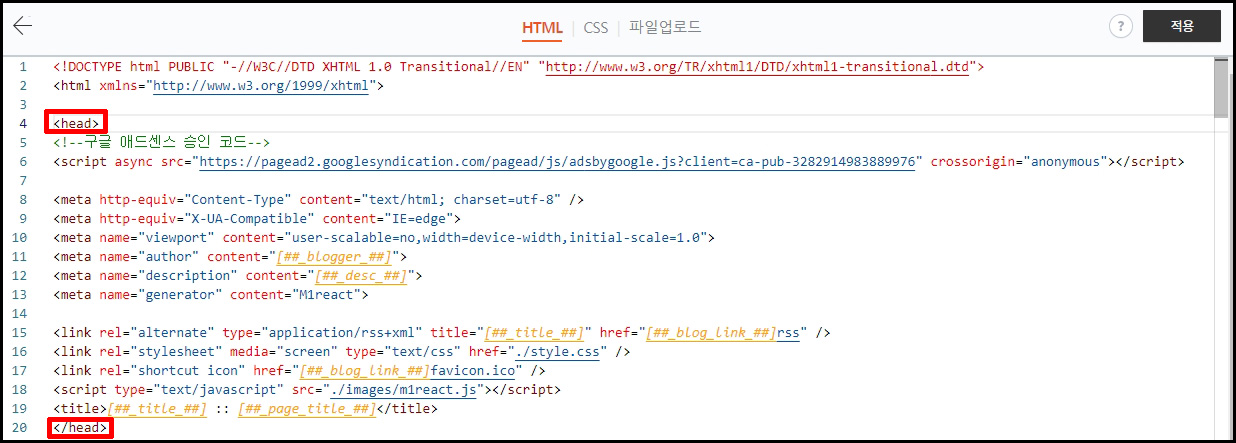Screen dimensions: 1236x443
Task: Click the [##_page_title_##] placeholder
Action: pos(306,408)
